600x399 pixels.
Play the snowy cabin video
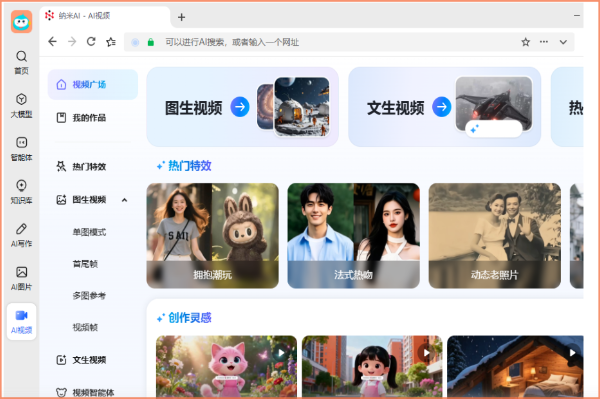572,352
